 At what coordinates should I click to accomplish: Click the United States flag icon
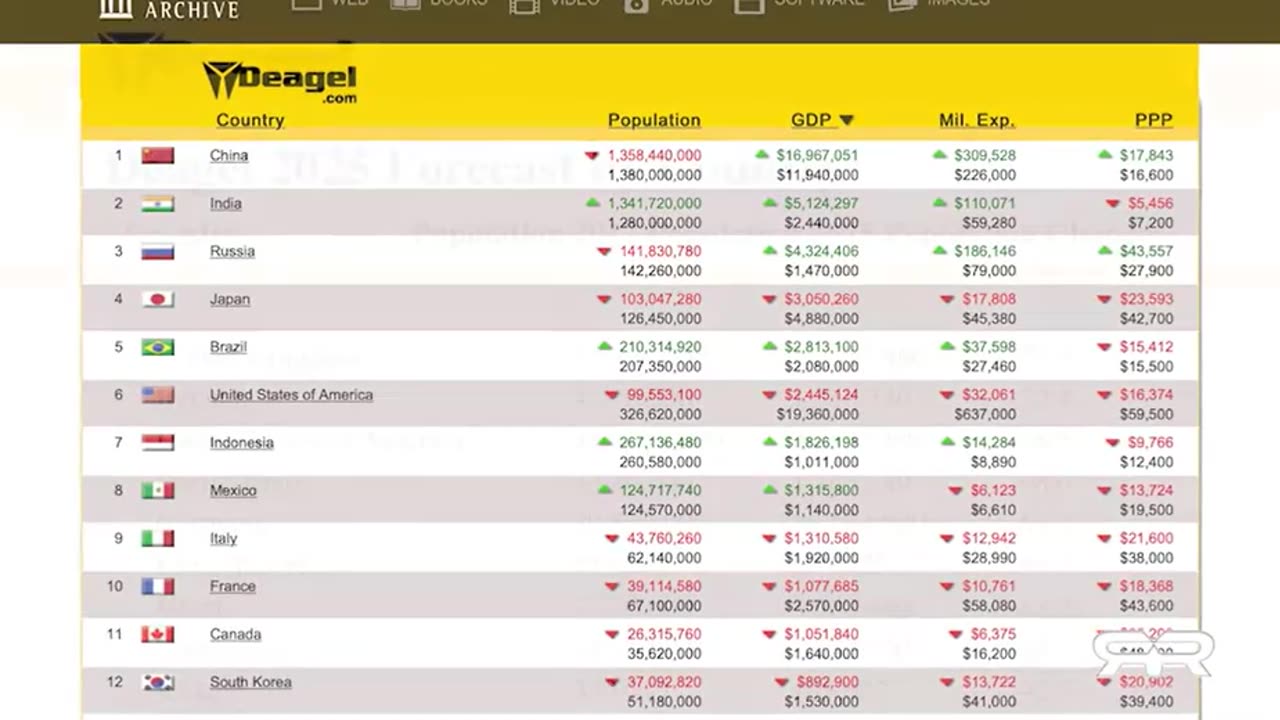click(158, 395)
